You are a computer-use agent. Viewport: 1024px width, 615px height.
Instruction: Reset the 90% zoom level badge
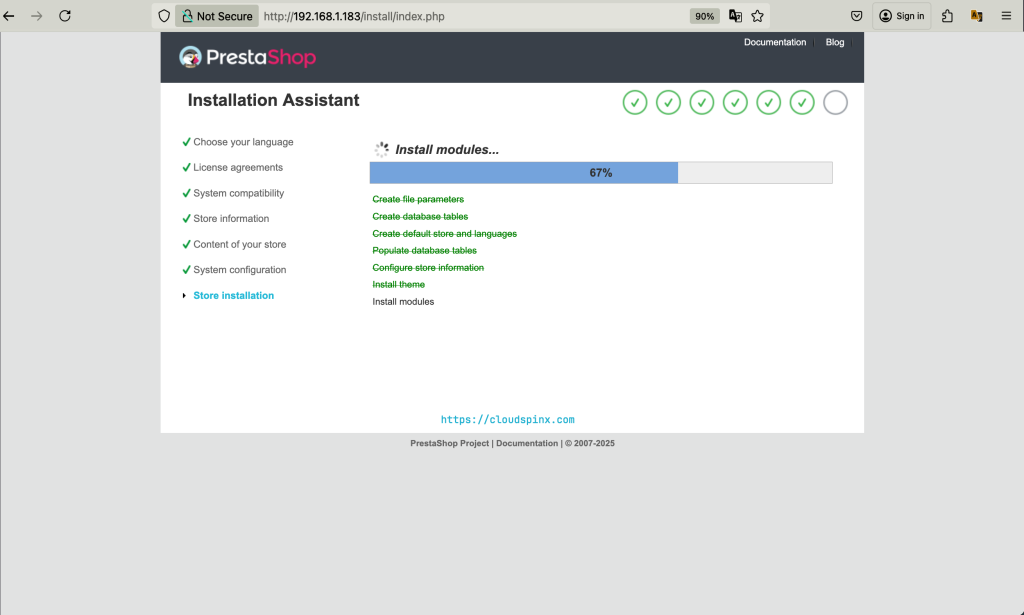[x=704, y=16]
